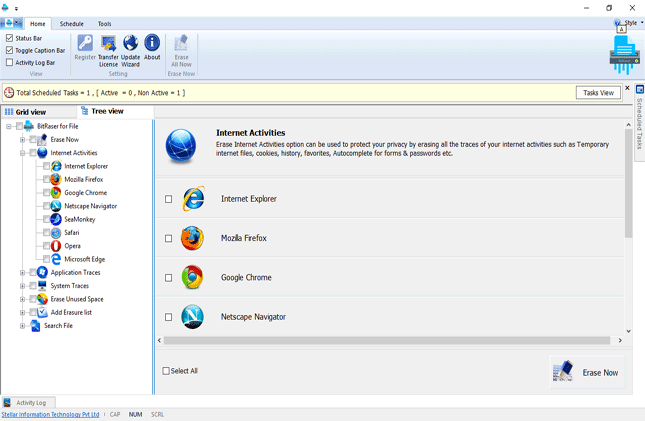The image size is (645, 421).
Task: Click the System Traces monitor icon
Action: coord(42,286)
